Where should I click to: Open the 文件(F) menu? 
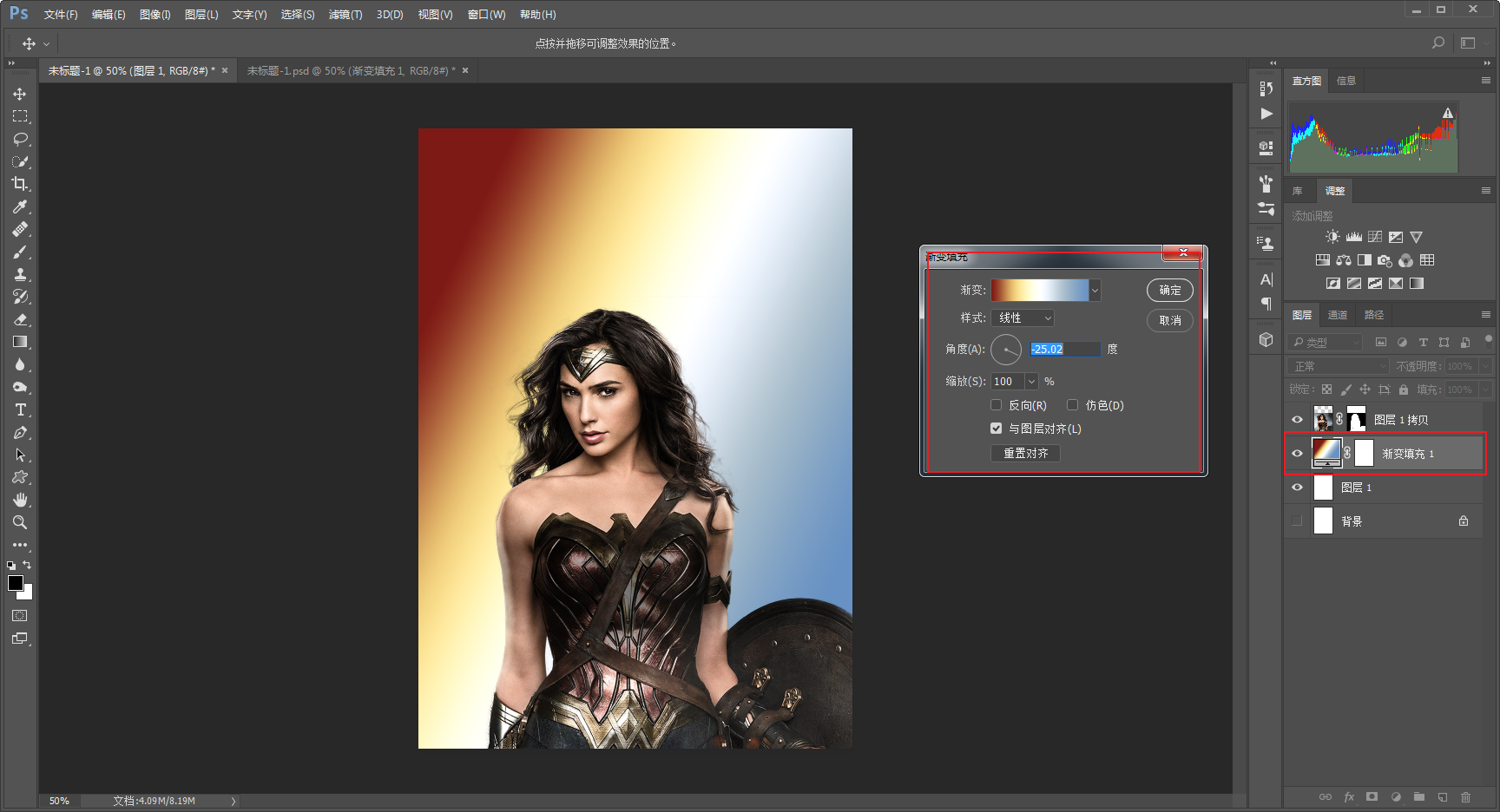[x=61, y=15]
